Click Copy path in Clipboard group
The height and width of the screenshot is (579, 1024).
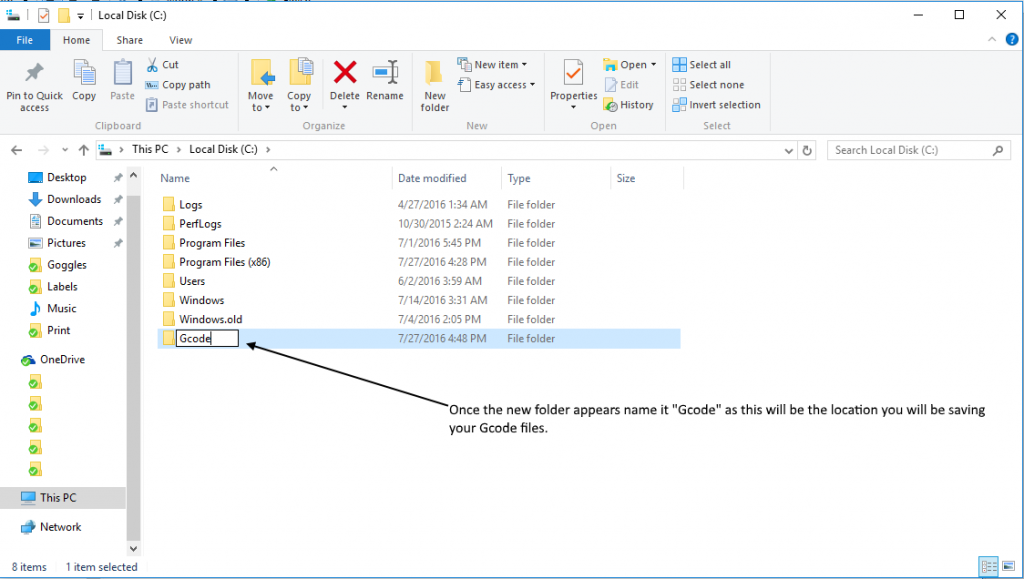pos(178,85)
